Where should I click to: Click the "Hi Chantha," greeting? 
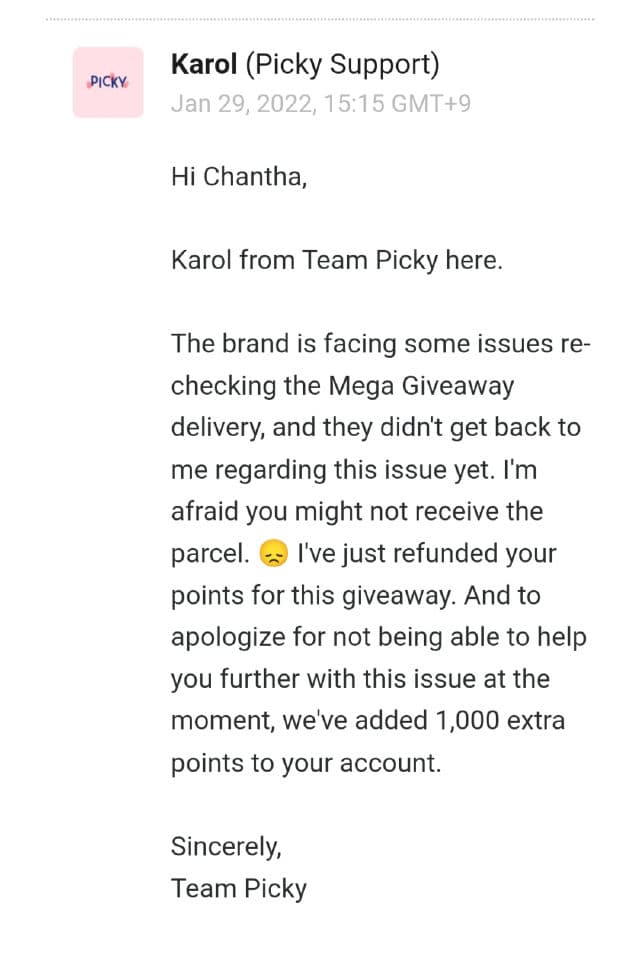point(238,177)
